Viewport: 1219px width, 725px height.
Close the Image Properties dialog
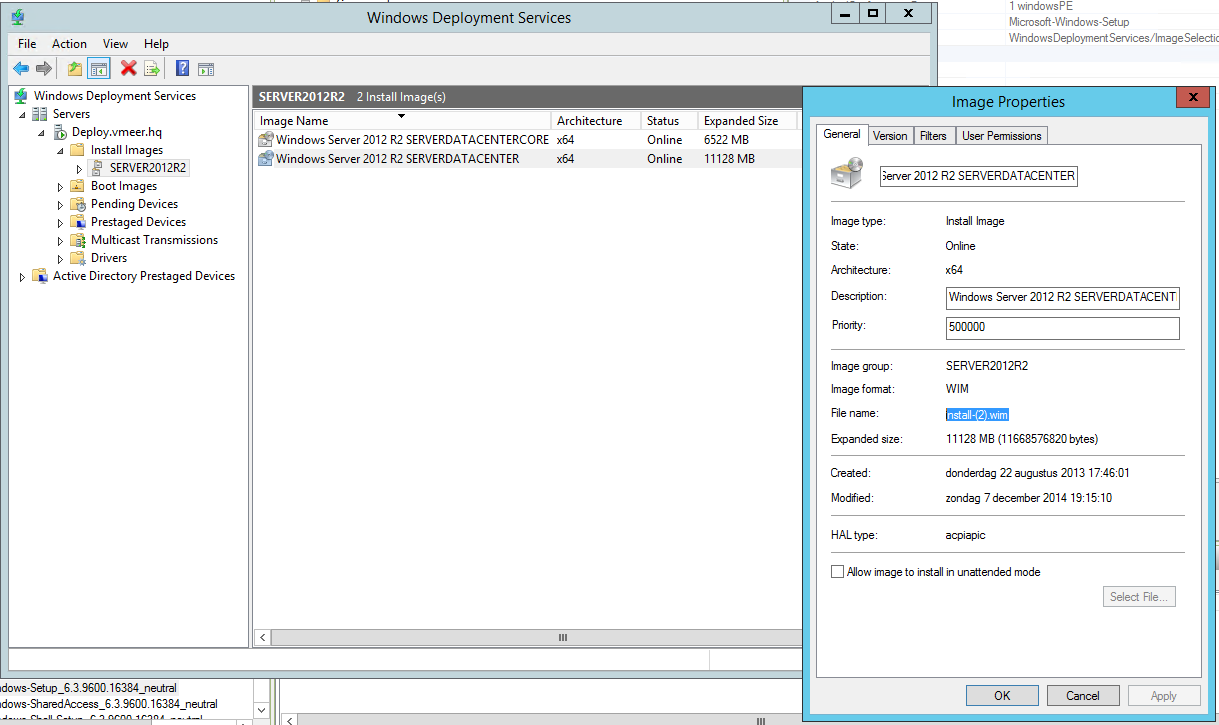tap(1192, 98)
